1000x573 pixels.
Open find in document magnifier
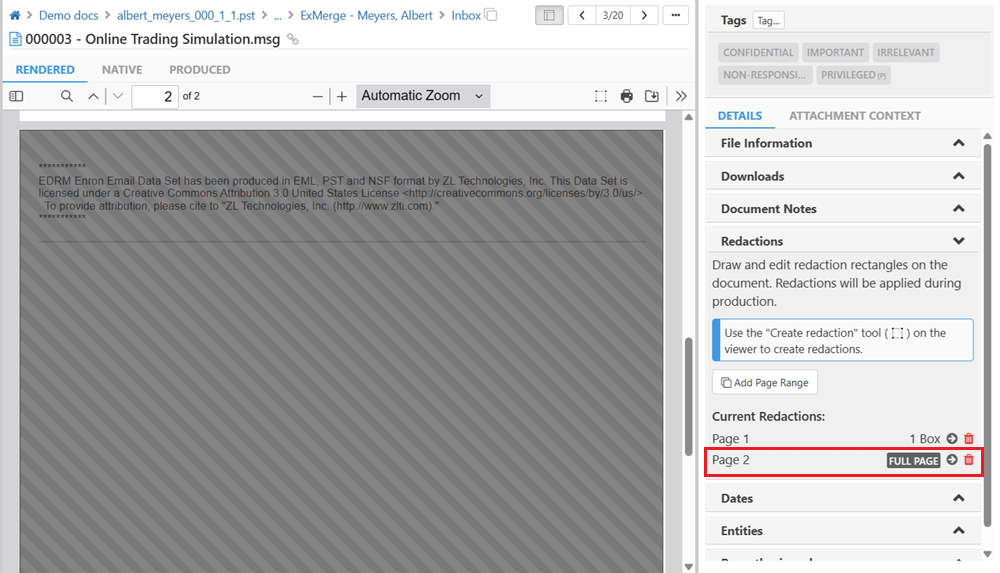[x=66, y=96]
